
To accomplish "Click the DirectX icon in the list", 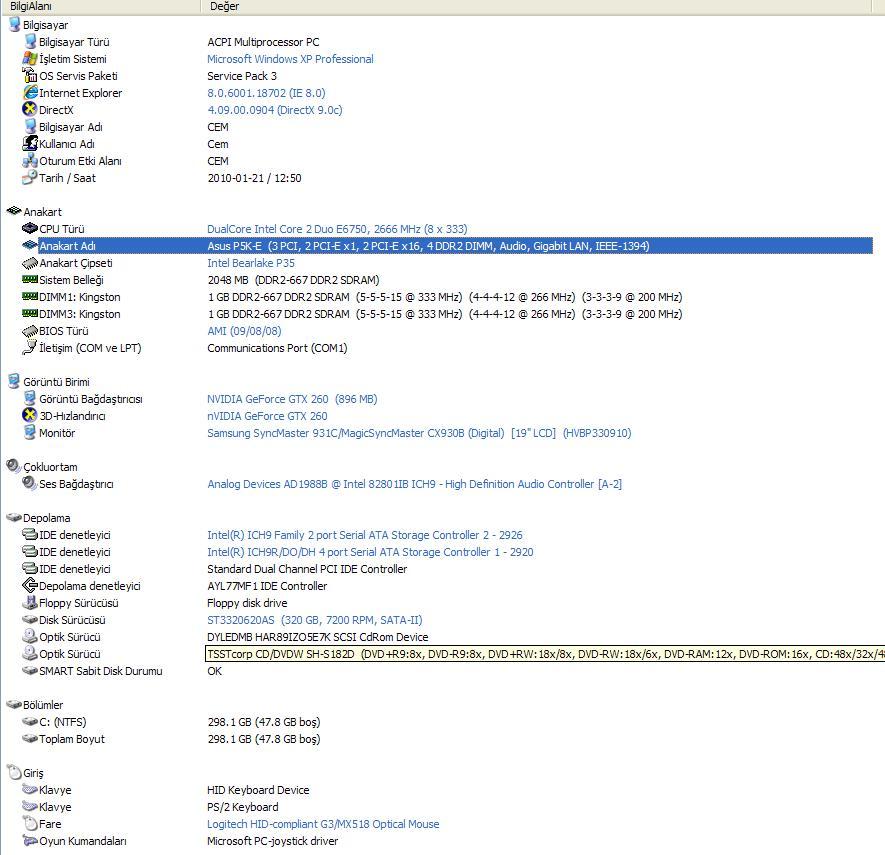I will (30, 110).
